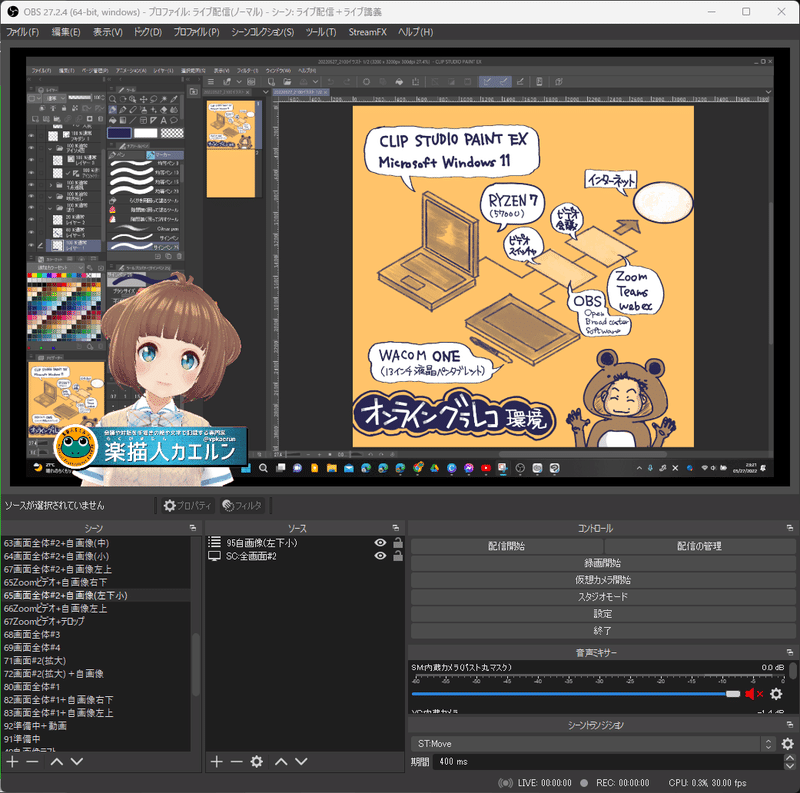
Task: Lock the 95自画像(左下小) source
Action: [398, 542]
